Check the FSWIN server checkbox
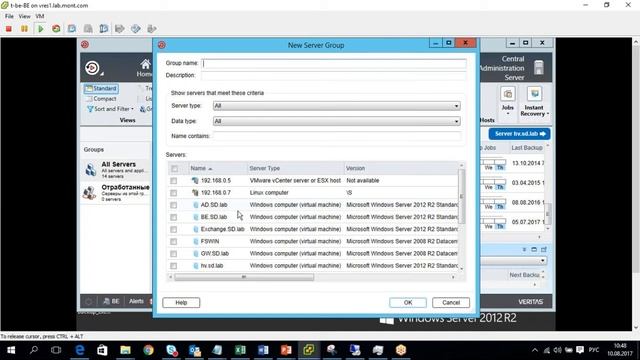This screenshot has height=360, width=640. (173, 242)
